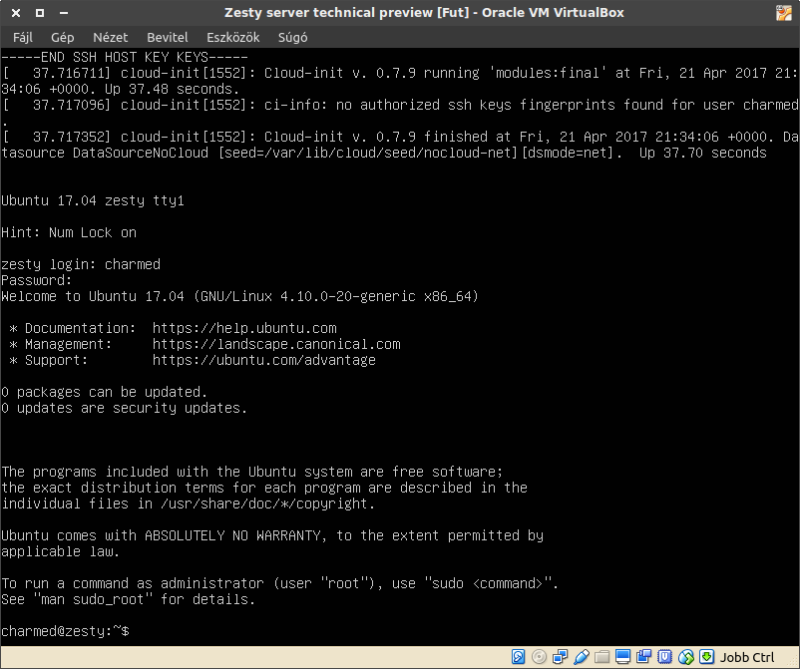Click the hard disk activity indicator icon
Screen dimensions: 800x669
(x=518, y=657)
